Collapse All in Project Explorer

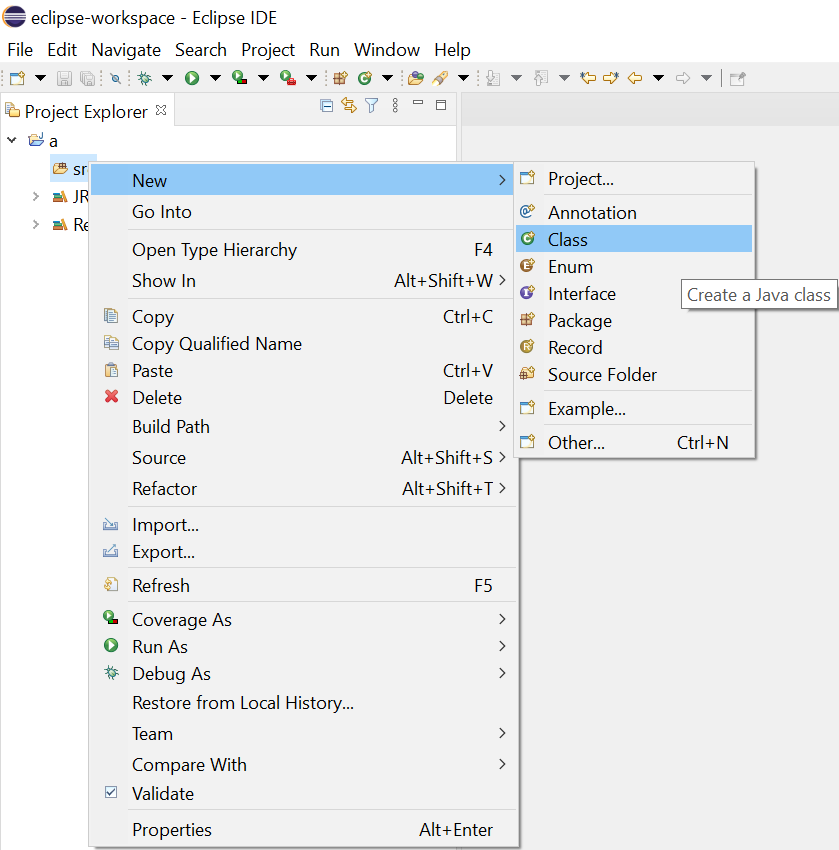click(x=326, y=105)
